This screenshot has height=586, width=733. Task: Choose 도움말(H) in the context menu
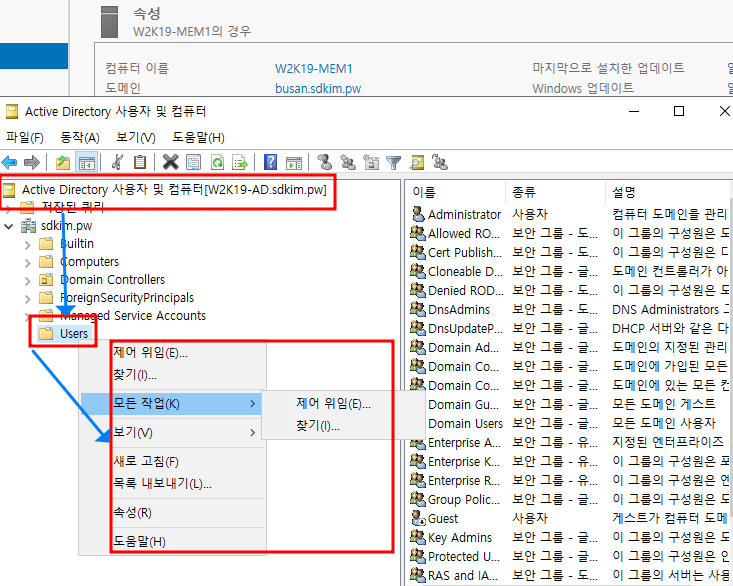140,542
